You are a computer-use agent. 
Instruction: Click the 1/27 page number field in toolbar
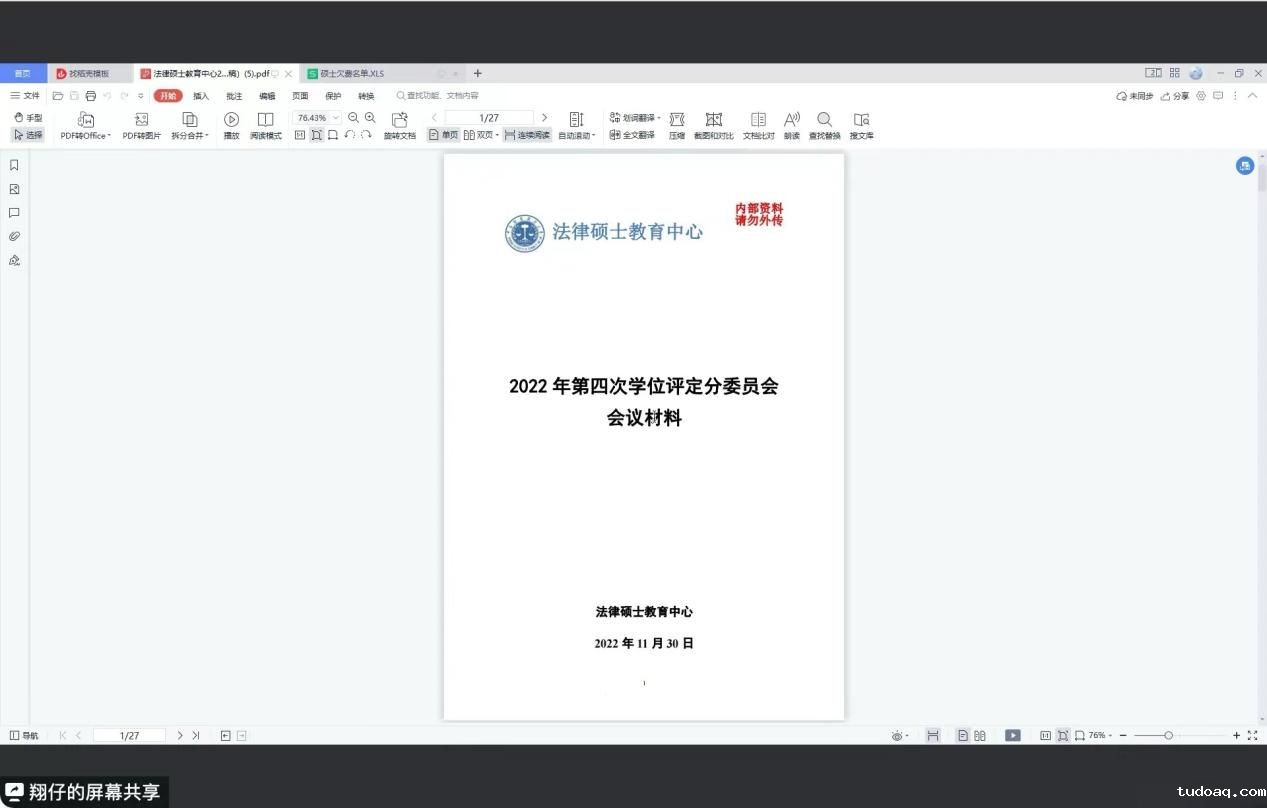(489, 118)
